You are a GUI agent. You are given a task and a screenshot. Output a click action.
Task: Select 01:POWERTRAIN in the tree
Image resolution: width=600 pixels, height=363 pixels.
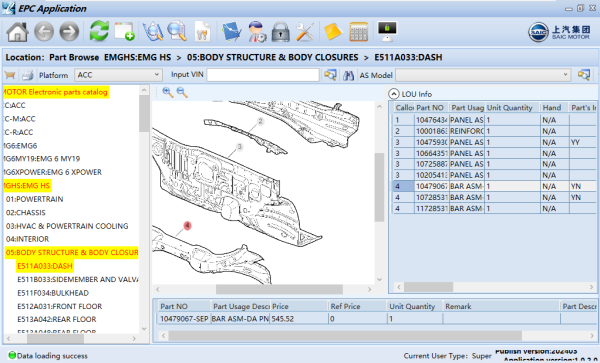[x=34, y=199]
